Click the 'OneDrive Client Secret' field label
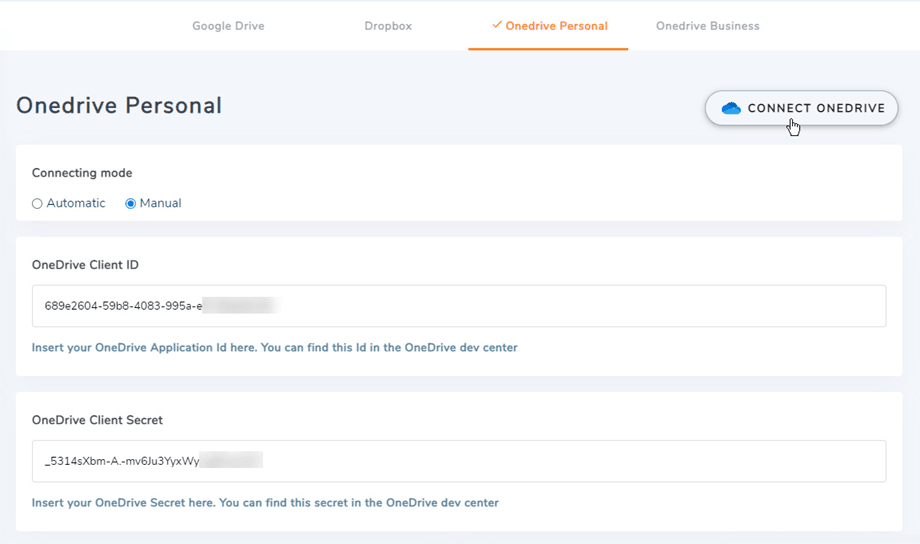Image resolution: width=920 pixels, height=544 pixels. click(x=97, y=420)
